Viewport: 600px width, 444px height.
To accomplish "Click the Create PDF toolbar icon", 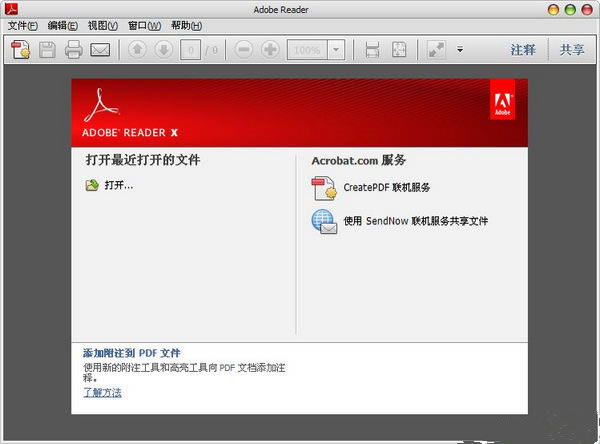I will pyautogui.click(x=20, y=50).
